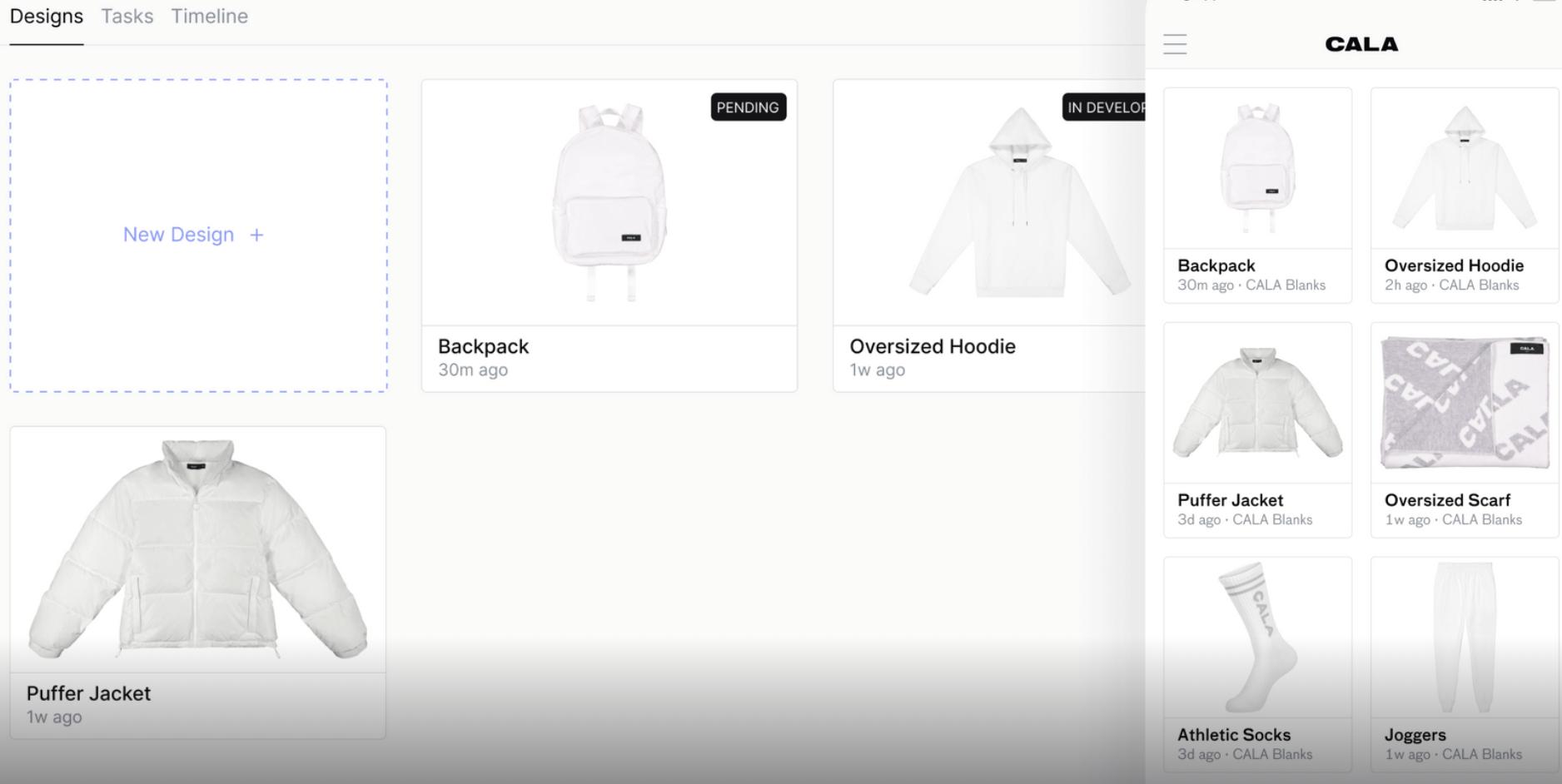This screenshot has width=1562, height=784.
Task: Switch to the Timeline tab
Action: (x=210, y=17)
